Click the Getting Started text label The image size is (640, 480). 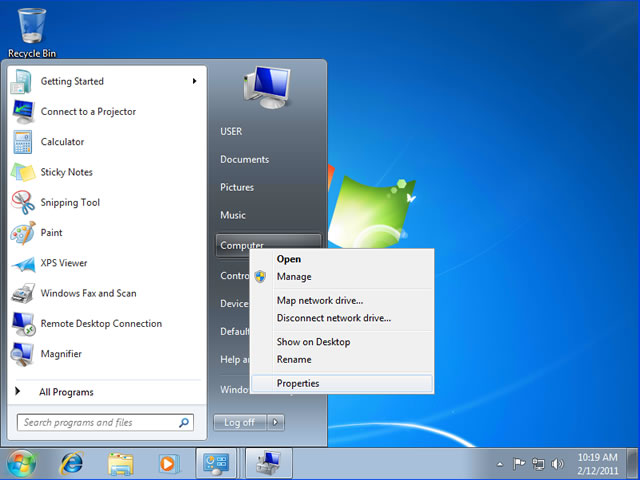pos(72,82)
